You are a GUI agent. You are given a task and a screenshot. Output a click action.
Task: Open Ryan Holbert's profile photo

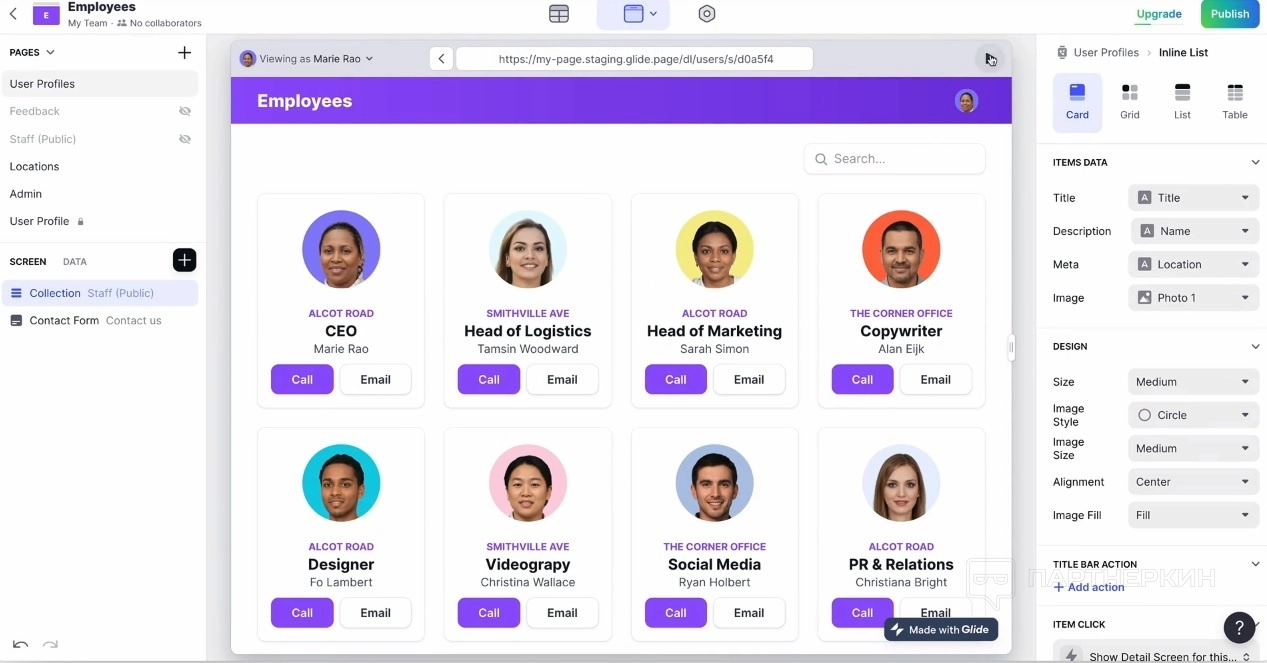click(714, 483)
